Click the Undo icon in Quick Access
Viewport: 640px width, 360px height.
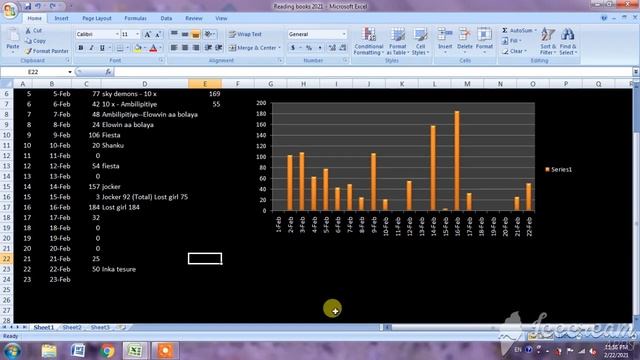[x=38, y=6]
